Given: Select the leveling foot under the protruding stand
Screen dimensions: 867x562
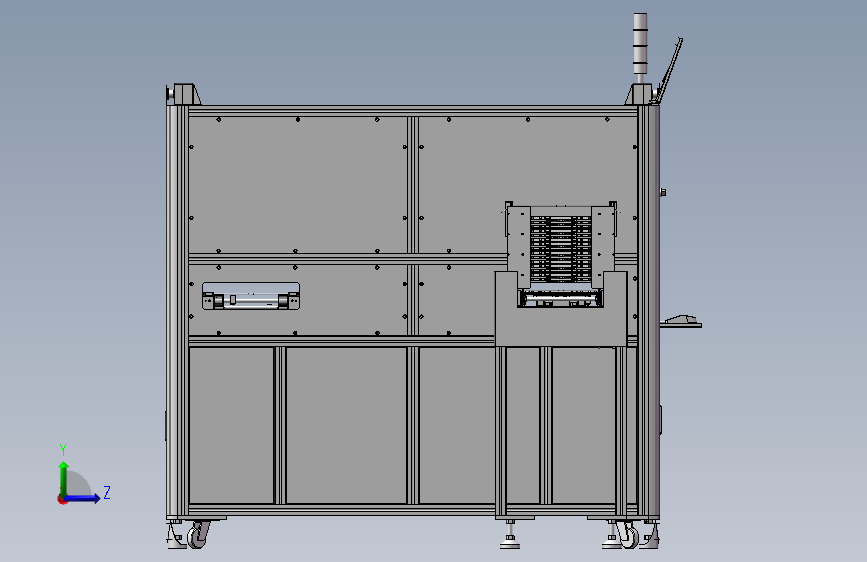Looking at the screenshot, I should pos(510,535).
